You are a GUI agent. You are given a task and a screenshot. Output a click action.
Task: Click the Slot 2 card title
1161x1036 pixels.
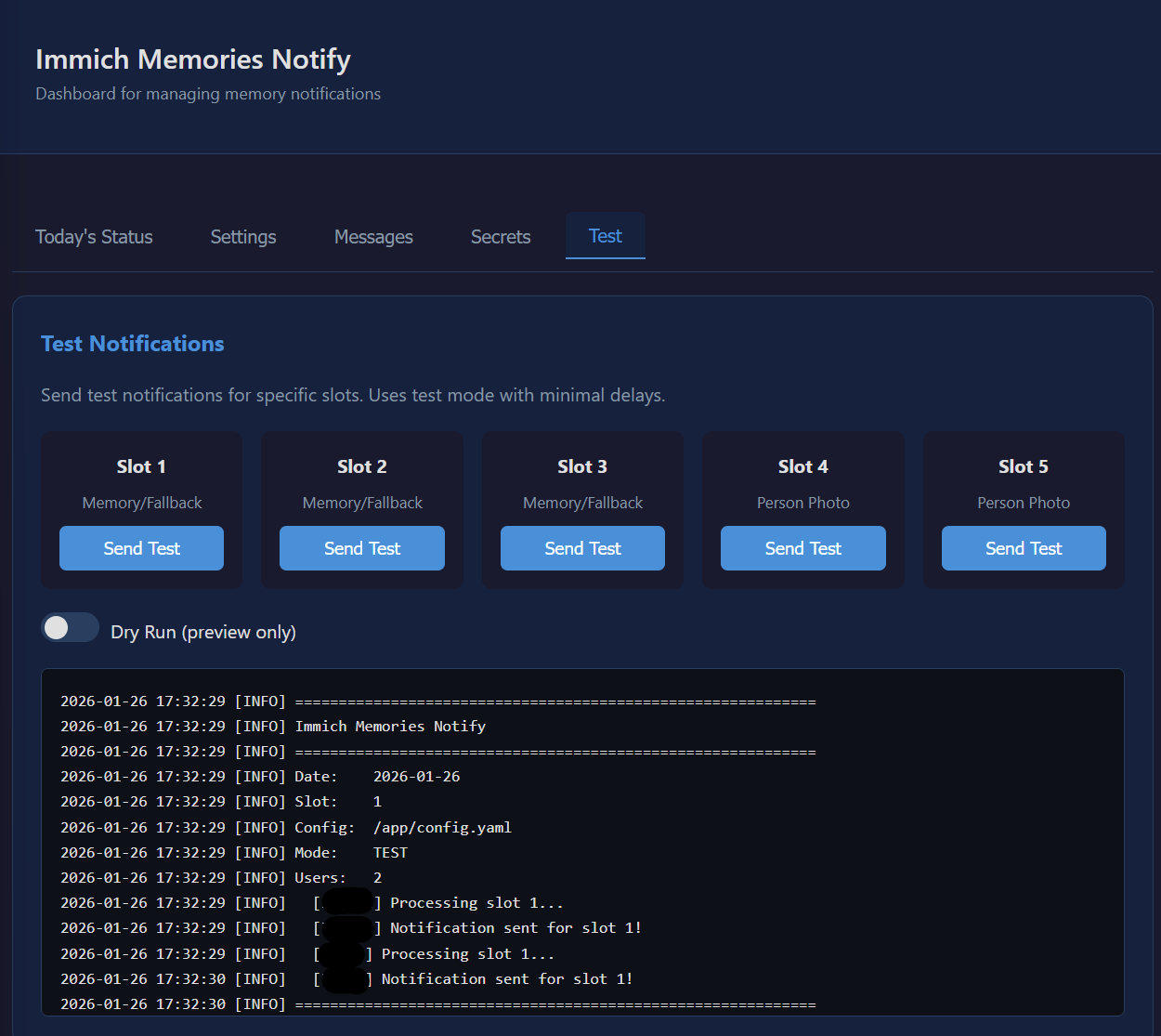point(362,466)
